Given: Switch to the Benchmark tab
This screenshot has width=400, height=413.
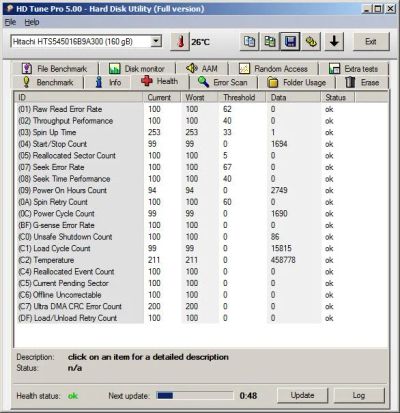Looking at the screenshot, I should coord(48,82).
